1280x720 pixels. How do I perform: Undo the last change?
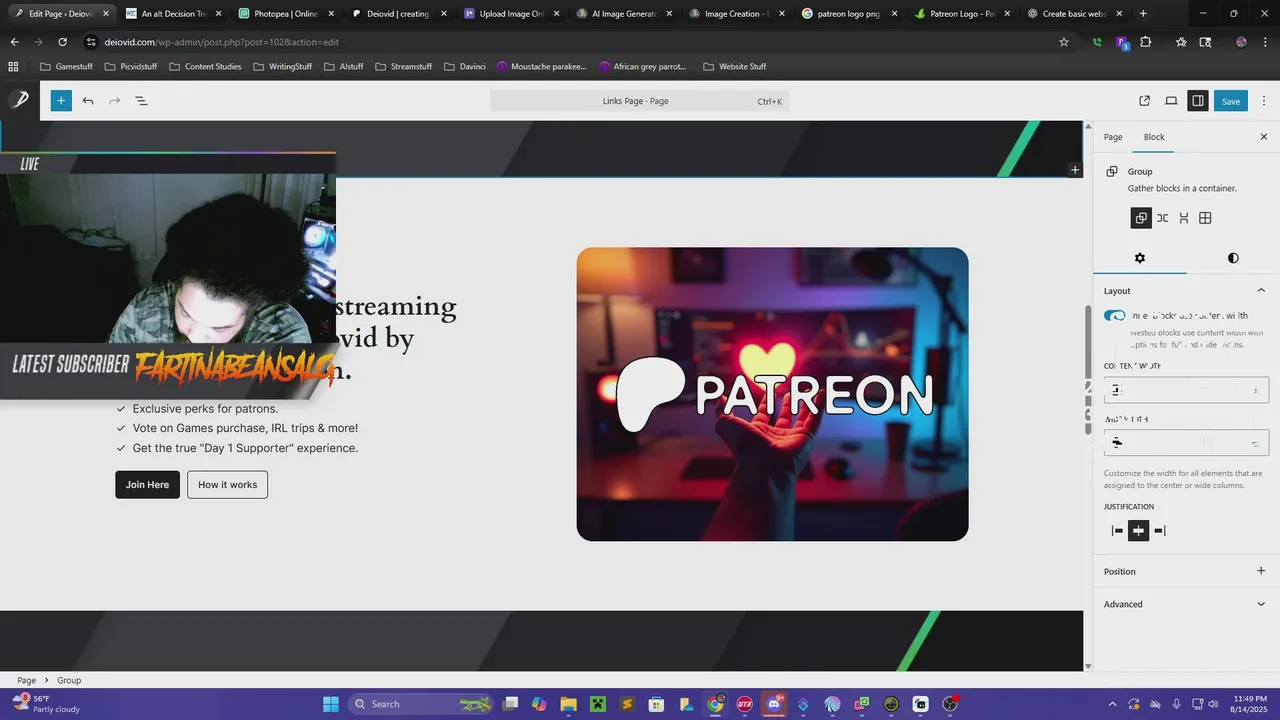pos(88,101)
